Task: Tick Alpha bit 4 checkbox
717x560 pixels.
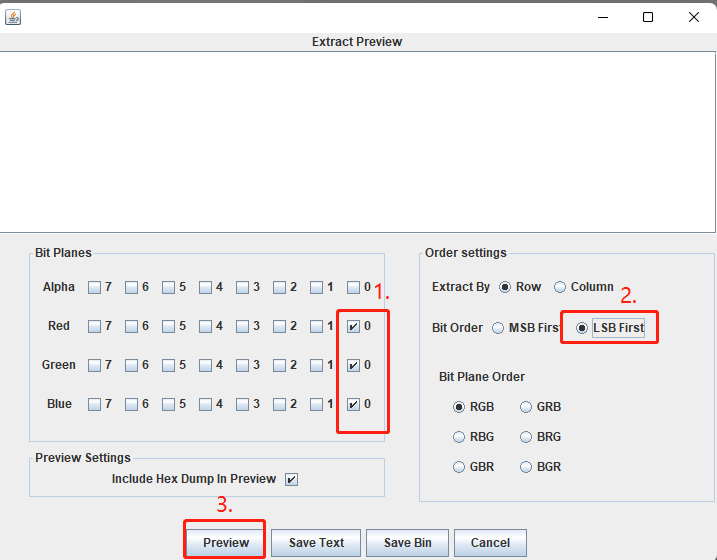Action: pos(206,288)
